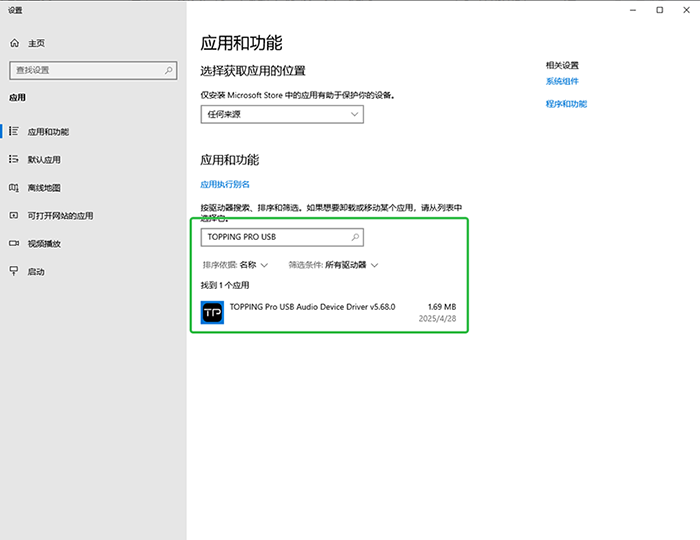Click 主页 home label
700x540 pixels.
tap(36, 43)
